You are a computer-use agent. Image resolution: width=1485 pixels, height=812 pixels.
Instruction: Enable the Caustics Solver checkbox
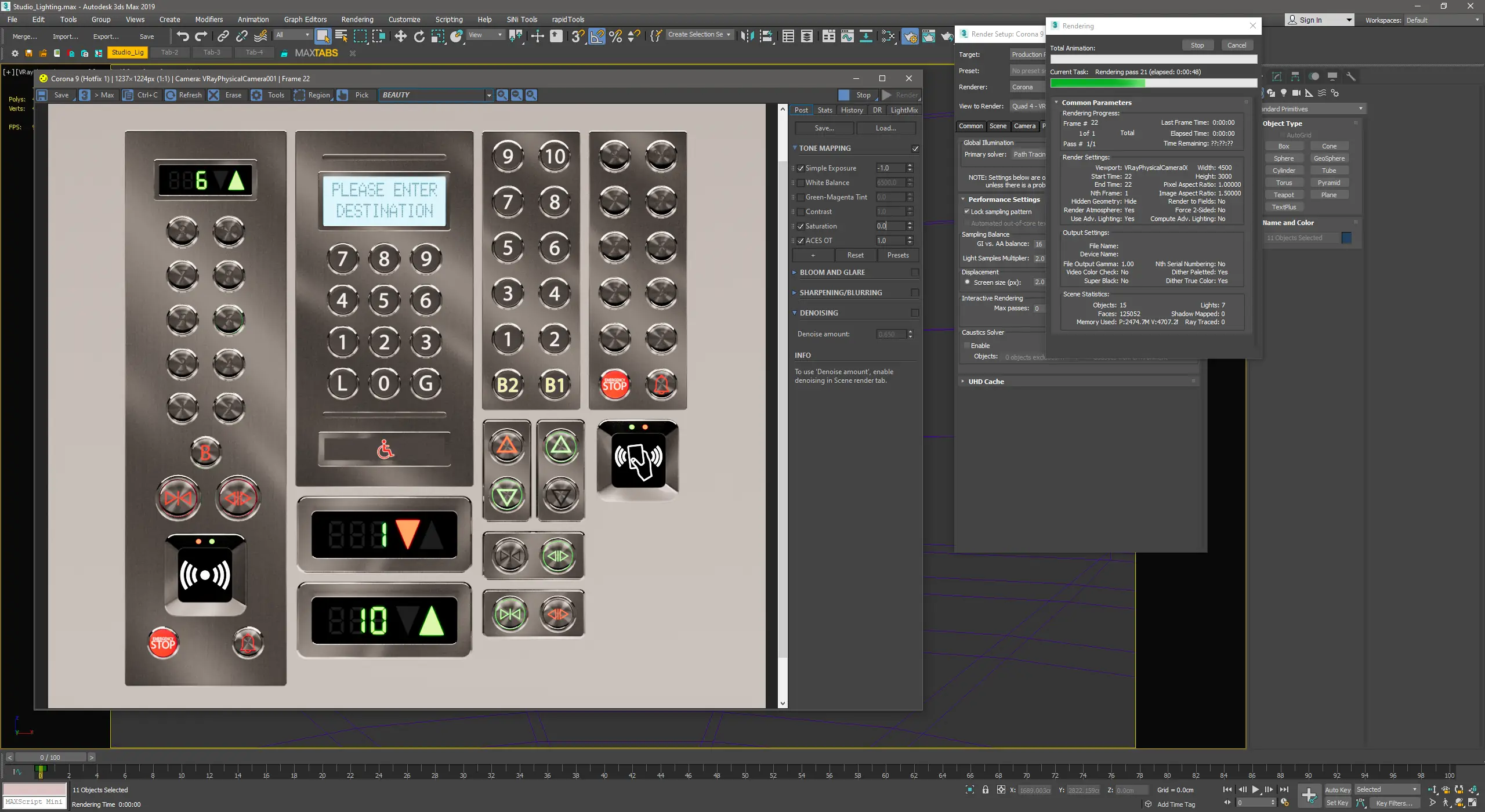966,345
